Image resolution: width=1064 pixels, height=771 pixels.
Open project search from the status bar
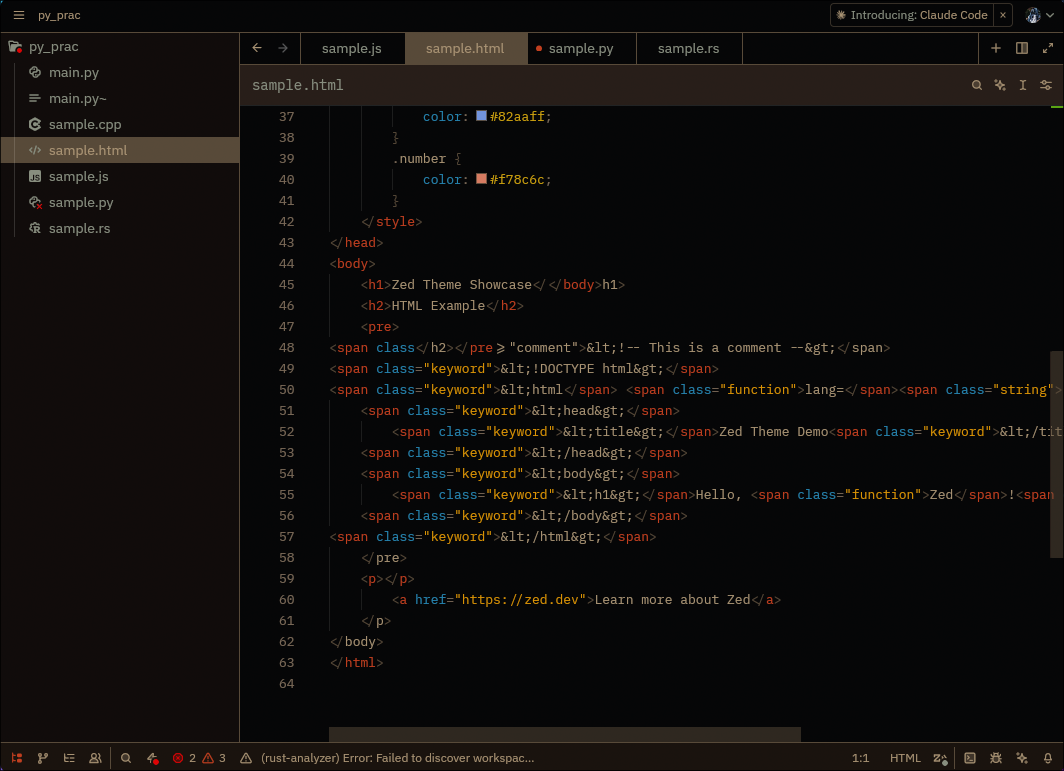(x=126, y=758)
